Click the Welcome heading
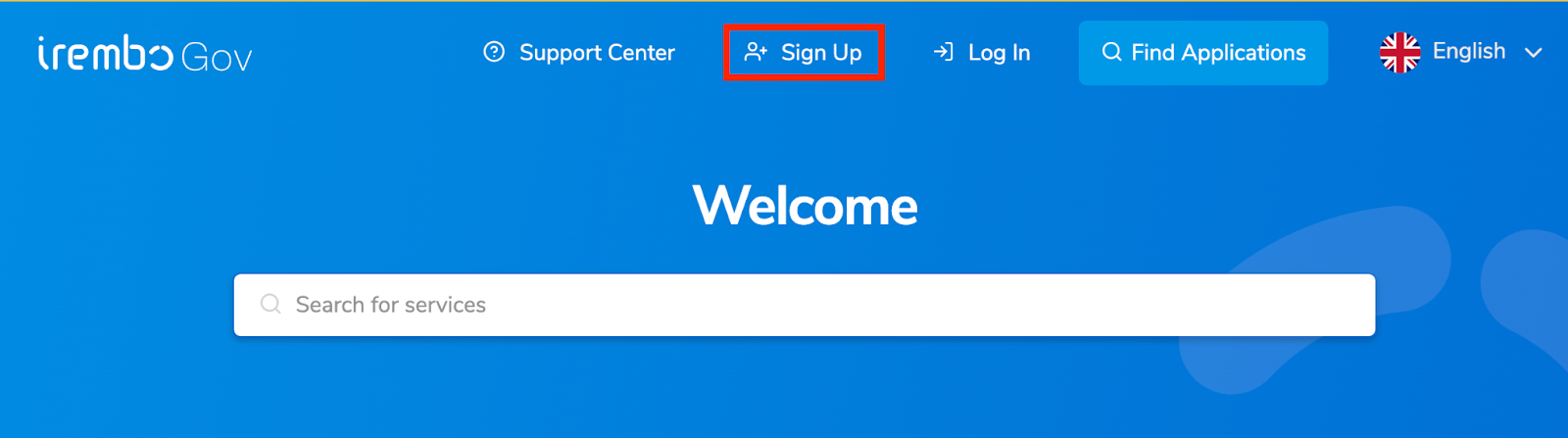1568x438 pixels. [x=805, y=206]
